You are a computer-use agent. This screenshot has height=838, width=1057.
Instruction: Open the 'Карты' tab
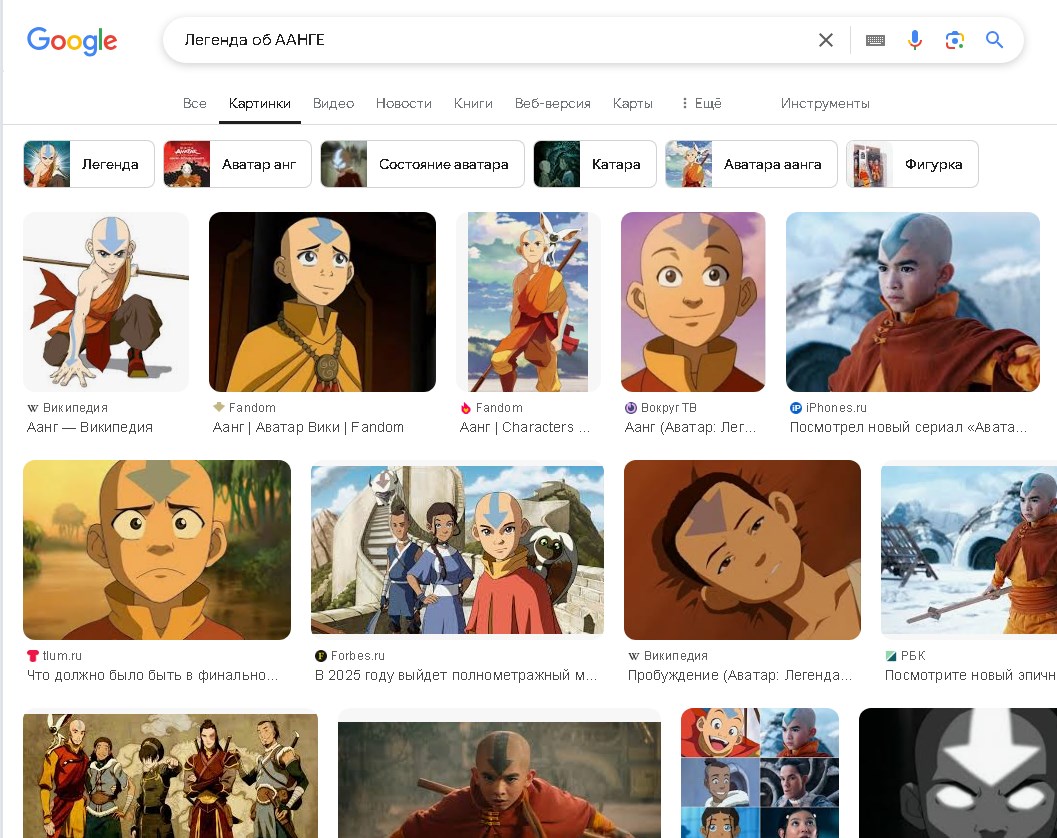(632, 103)
